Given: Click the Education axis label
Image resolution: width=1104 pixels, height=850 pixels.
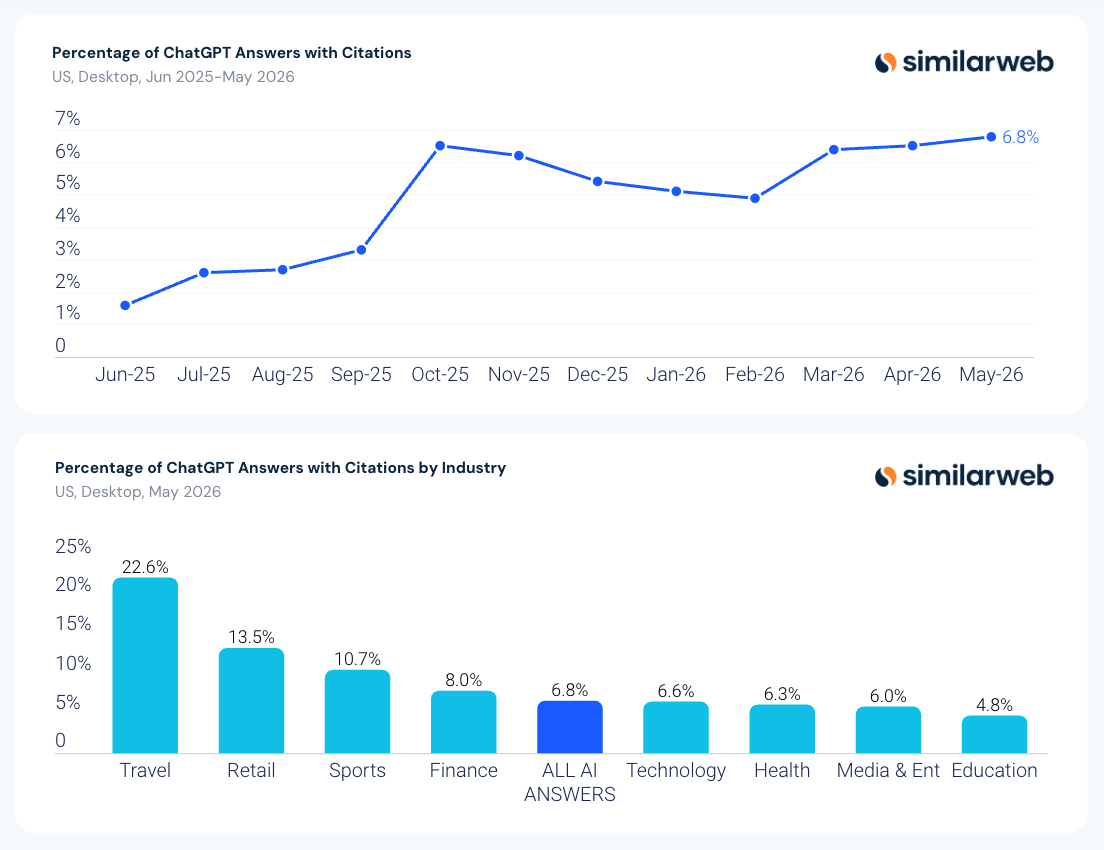Looking at the screenshot, I should tap(994, 770).
